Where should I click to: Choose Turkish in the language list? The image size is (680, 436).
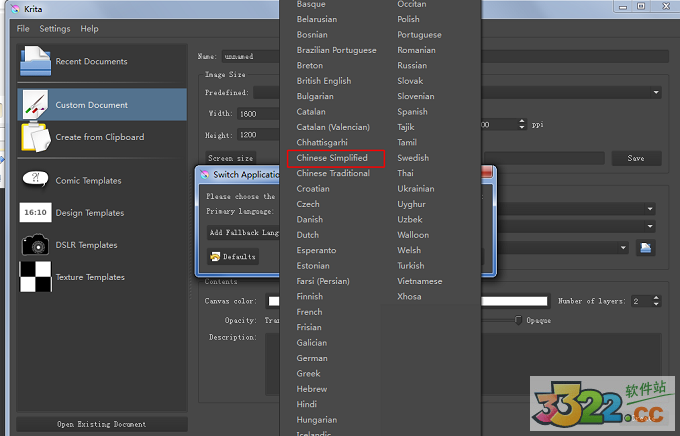[411, 266]
